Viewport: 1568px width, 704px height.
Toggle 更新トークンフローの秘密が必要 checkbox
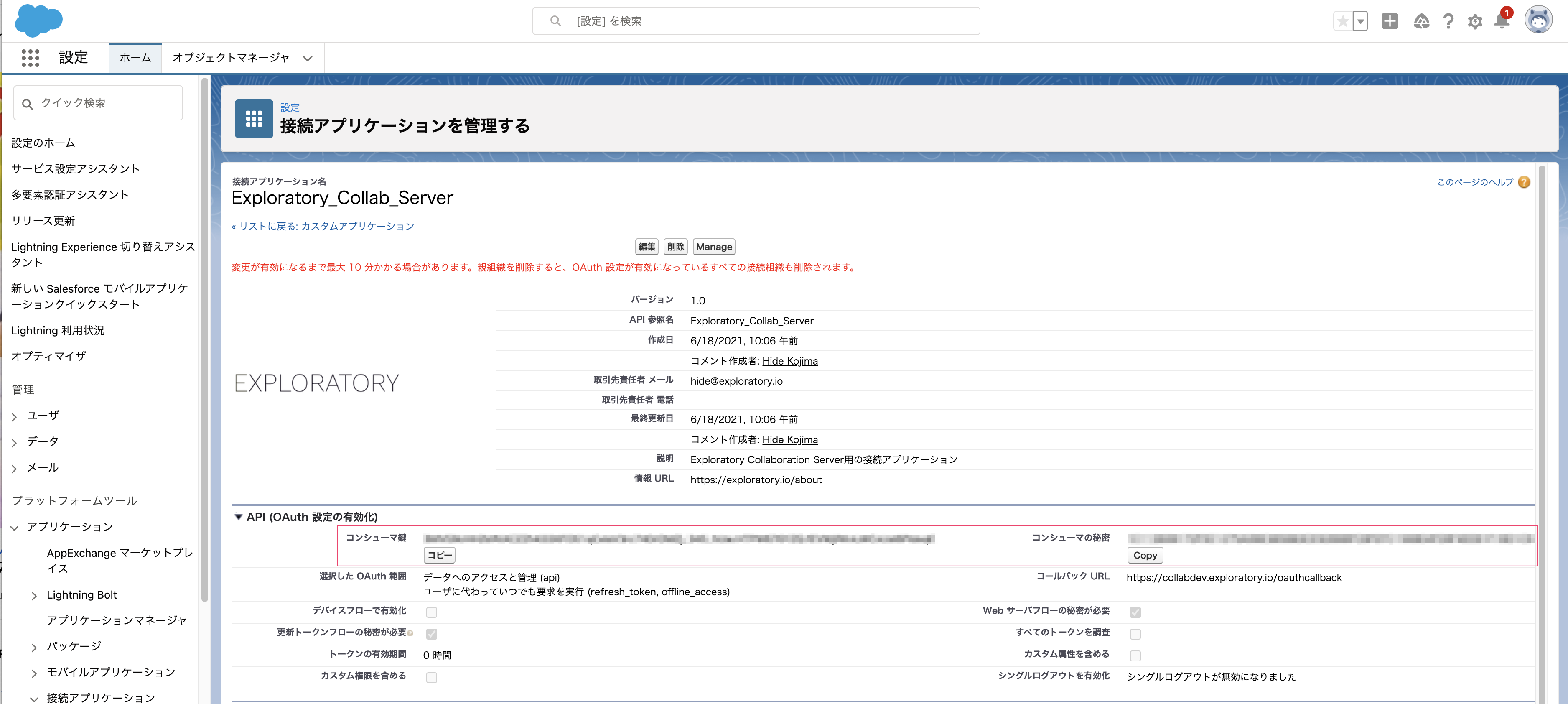tap(432, 634)
